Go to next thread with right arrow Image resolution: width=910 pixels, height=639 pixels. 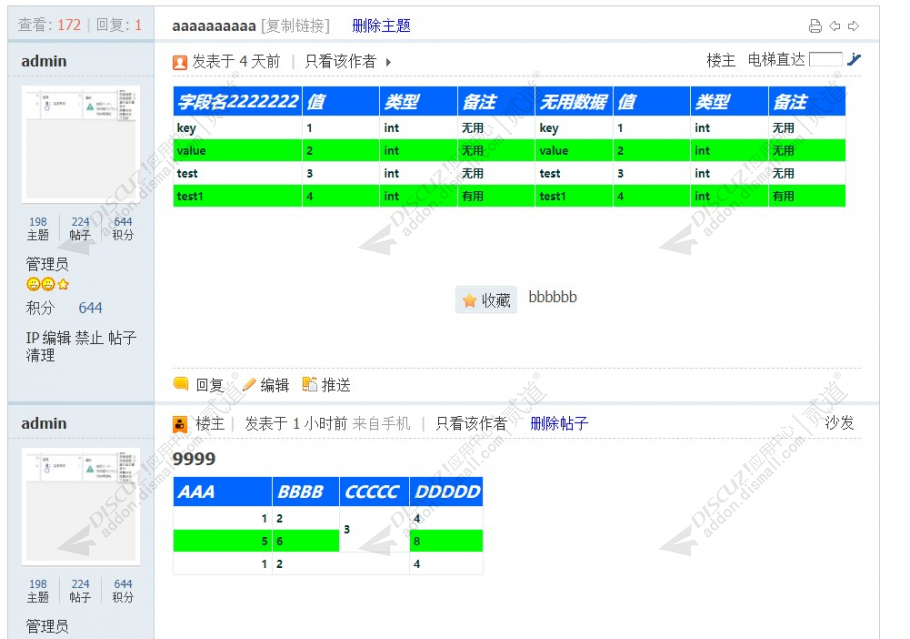[853, 26]
